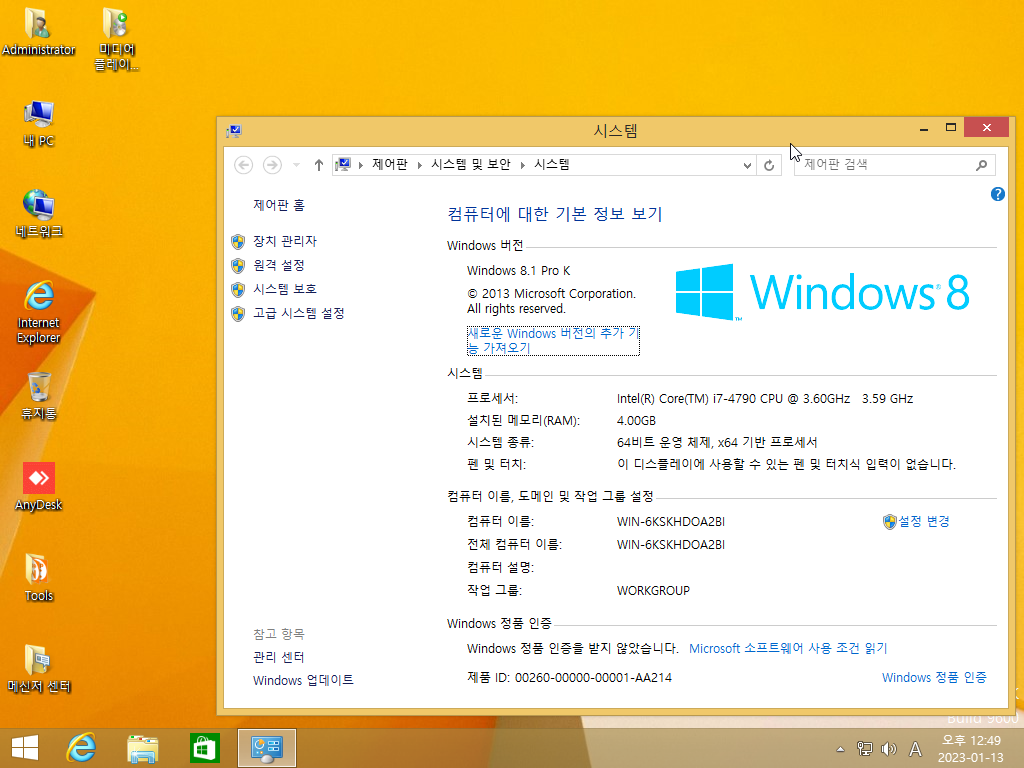Click the Windows 8.1 Pro K text

tap(519, 270)
